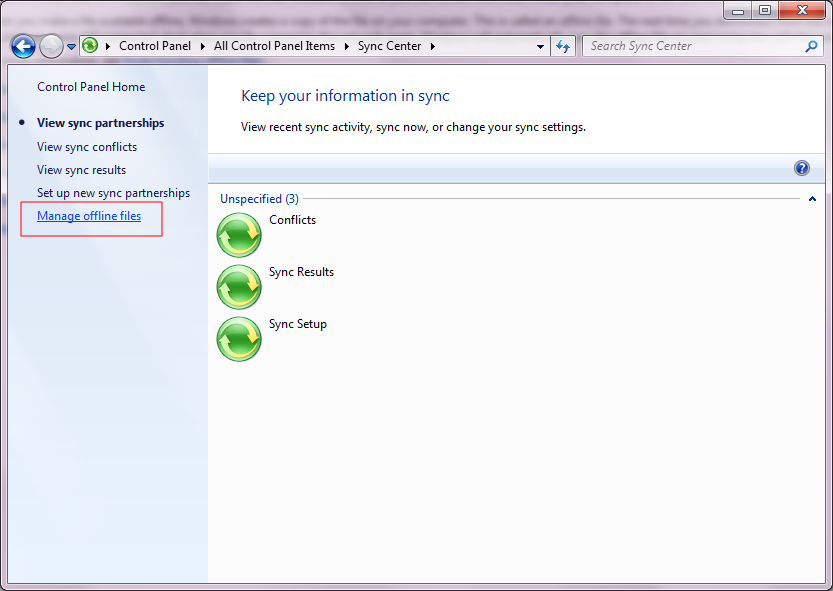The image size is (833, 591).
Task: Open Control Panel from the breadcrumb
Action: [155, 45]
